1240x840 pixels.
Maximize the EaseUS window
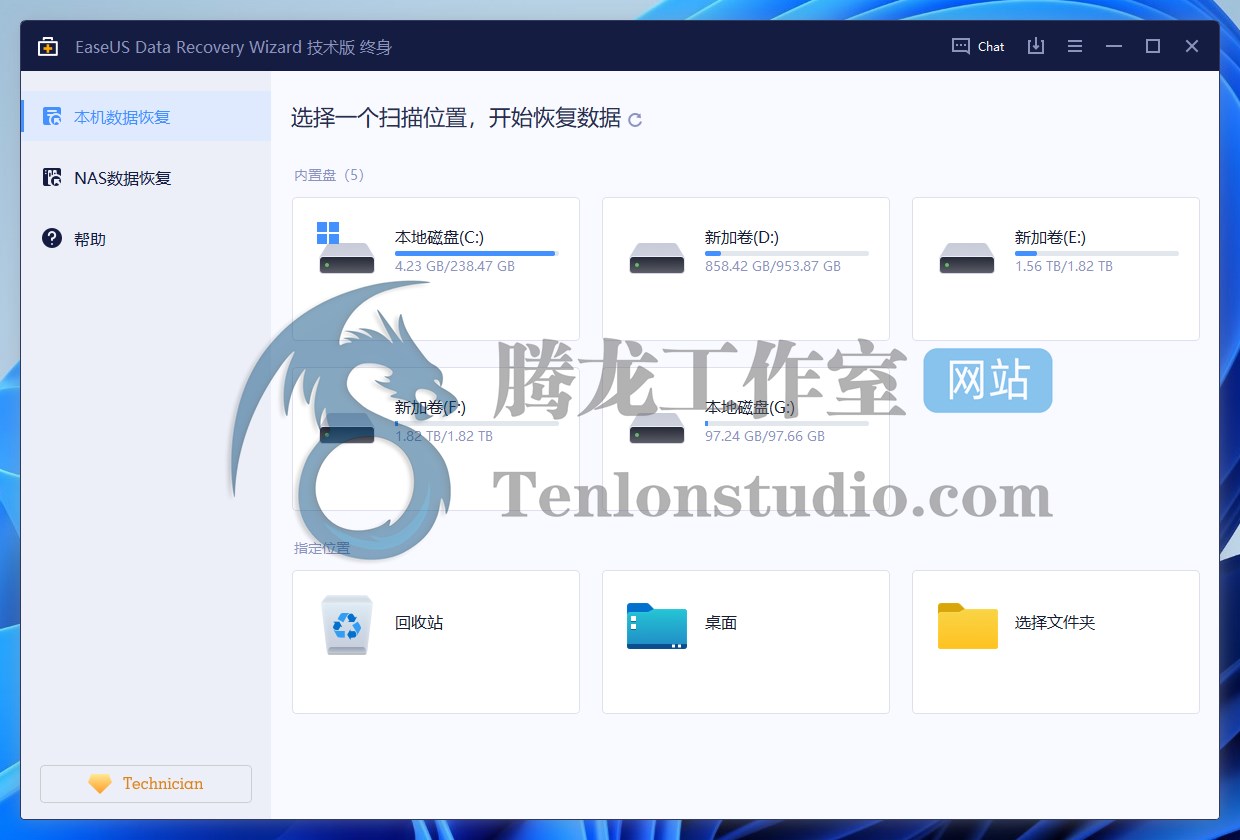(x=1153, y=46)
